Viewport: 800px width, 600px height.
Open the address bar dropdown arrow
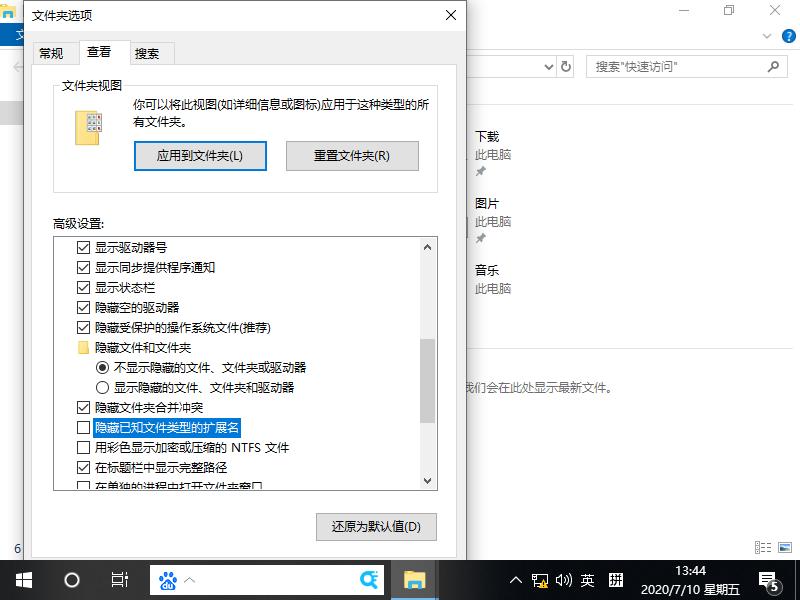click(x=550, y=66)
